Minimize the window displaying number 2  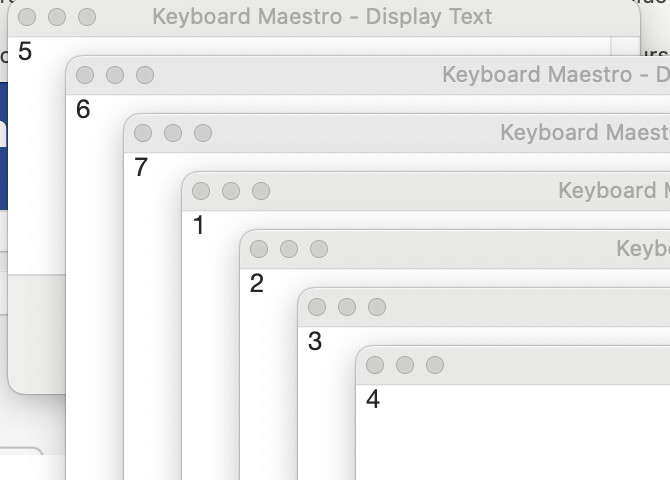click(x=289, y=249)
